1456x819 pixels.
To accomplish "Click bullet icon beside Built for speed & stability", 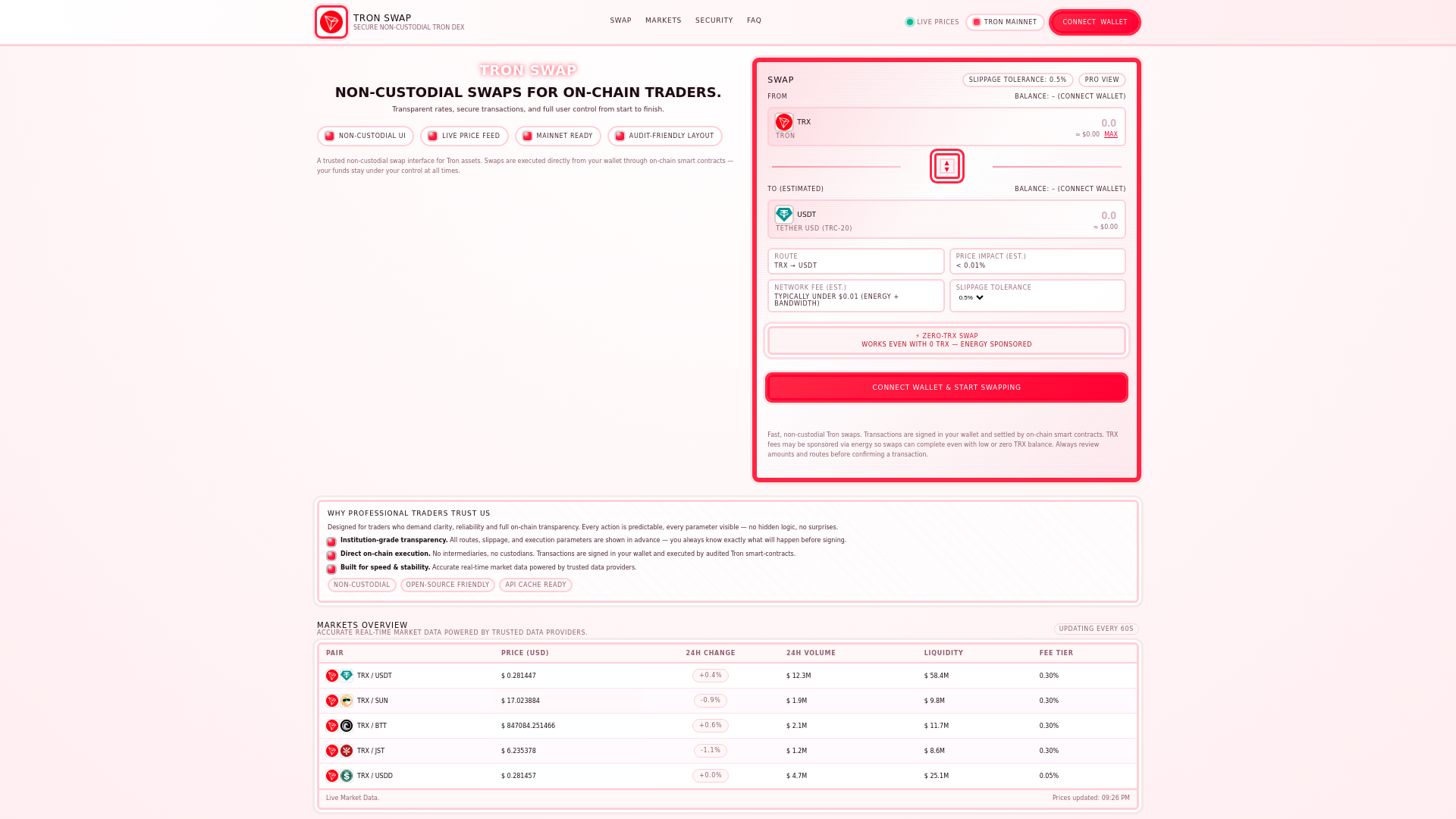I will (331, 569).
